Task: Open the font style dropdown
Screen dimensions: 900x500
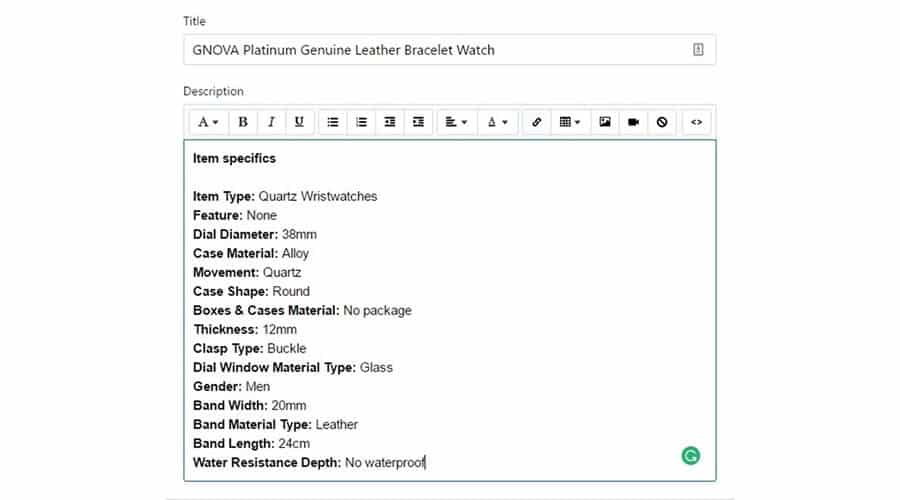Action: click(208, 122)
